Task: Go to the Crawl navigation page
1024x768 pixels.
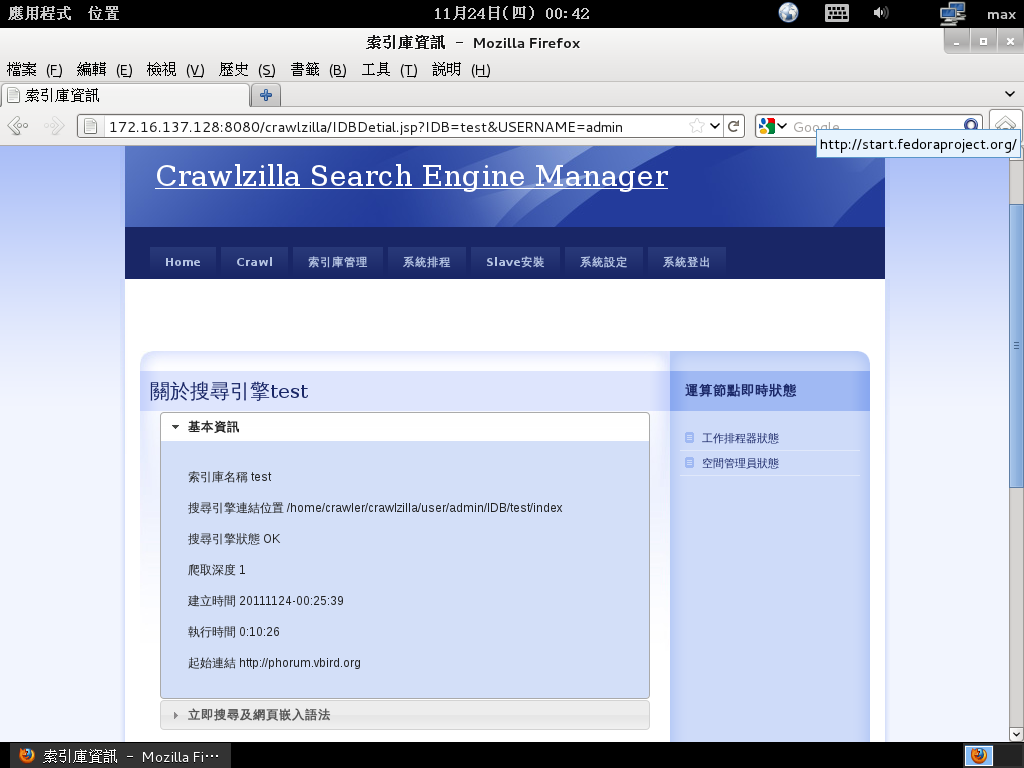Action: pyautogui.click(x=254, y=262)
